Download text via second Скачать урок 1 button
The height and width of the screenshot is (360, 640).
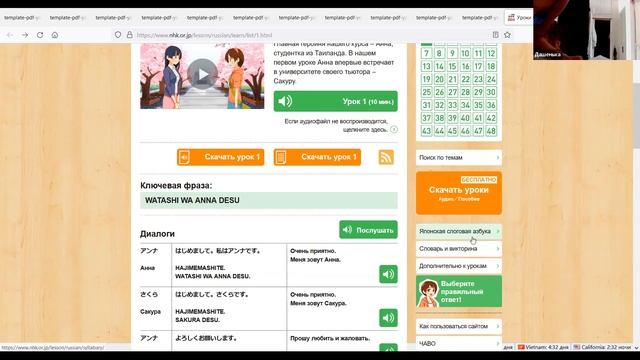tap(317, 157)
